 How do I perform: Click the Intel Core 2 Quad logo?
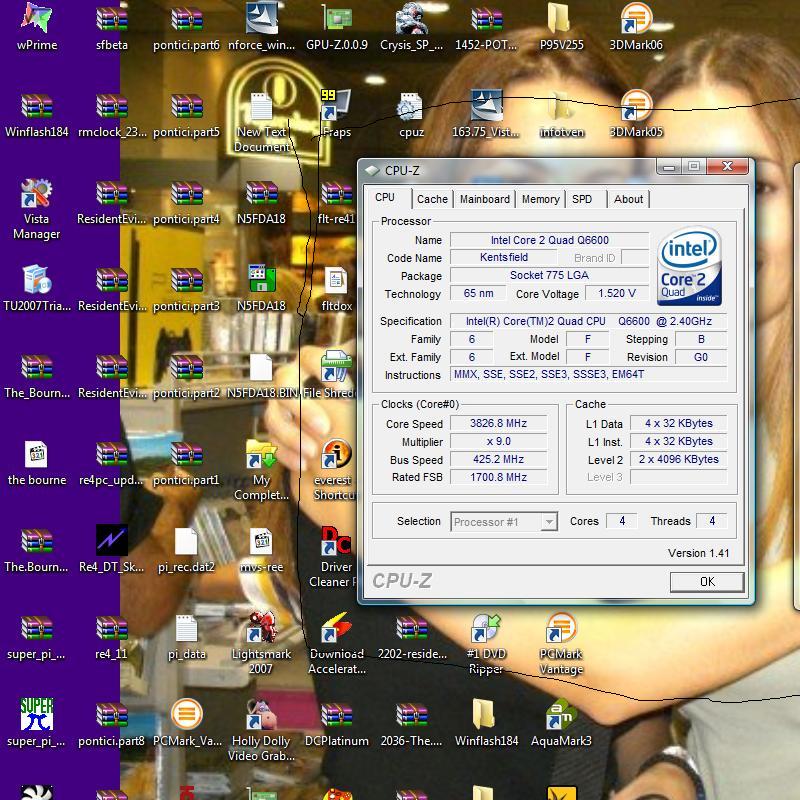coord(689,266)
